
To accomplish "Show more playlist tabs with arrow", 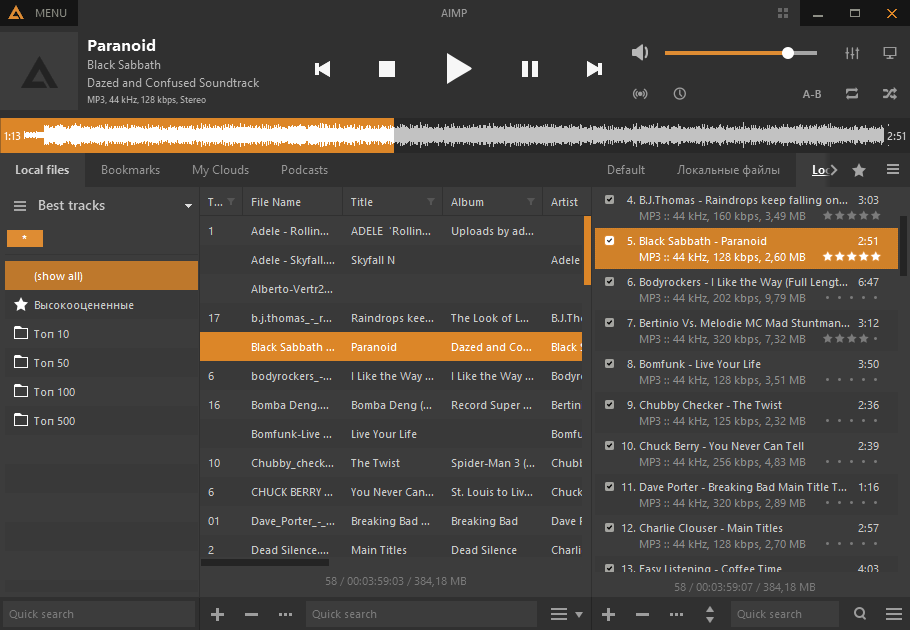I will [833, 170].
